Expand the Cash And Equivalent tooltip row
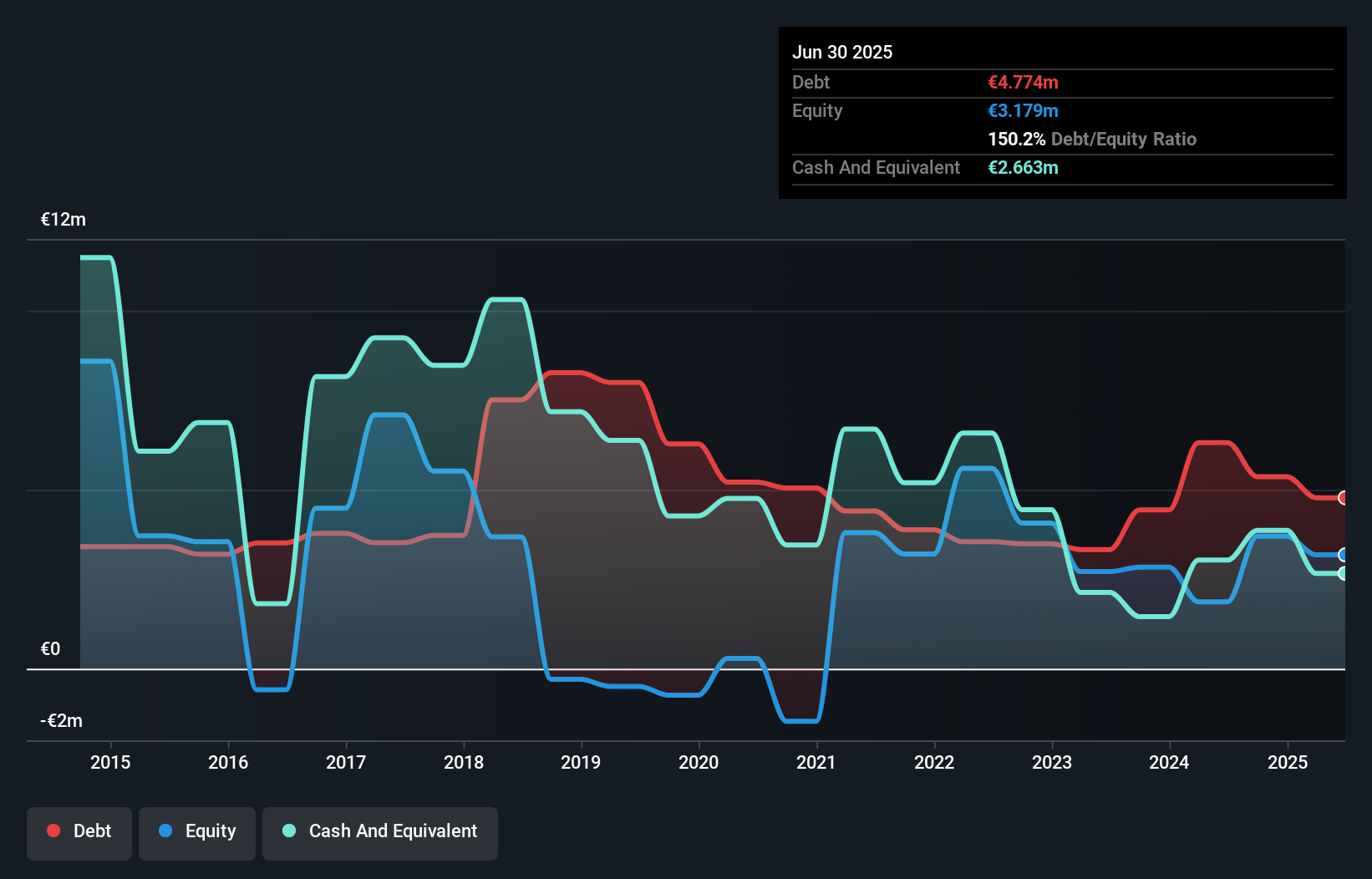This screenshot has width=1372, height=879. 876,167
